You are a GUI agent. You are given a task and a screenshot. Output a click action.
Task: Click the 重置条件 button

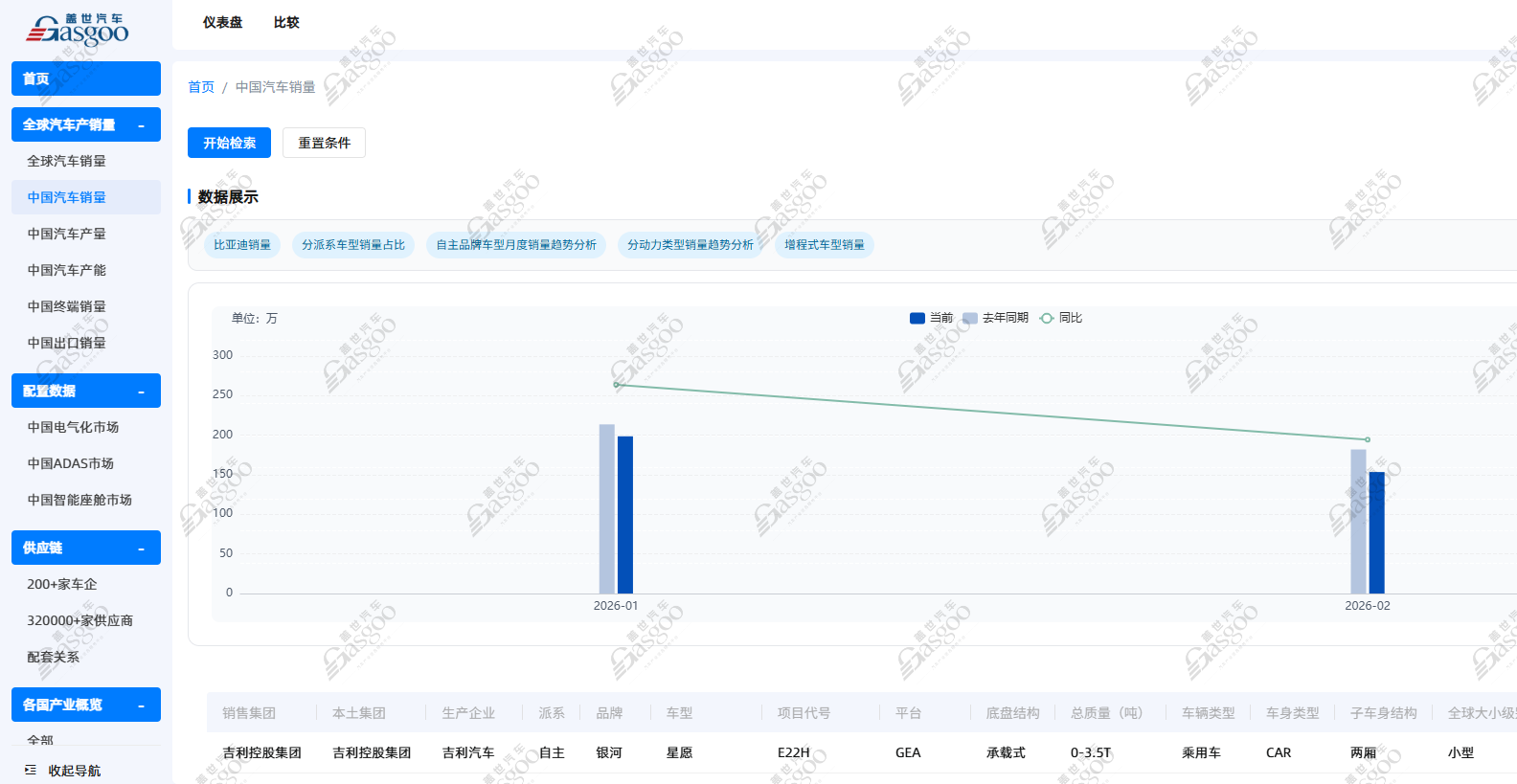[324, 143]
